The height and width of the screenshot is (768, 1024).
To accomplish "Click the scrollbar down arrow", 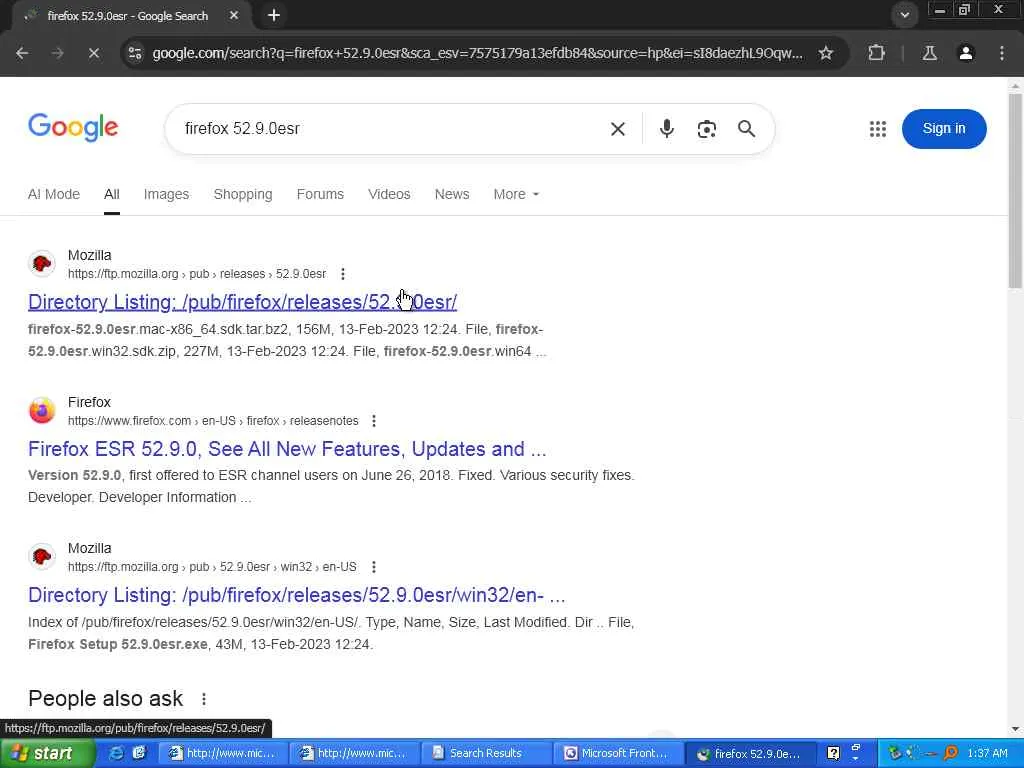I will click(1015, 729).
